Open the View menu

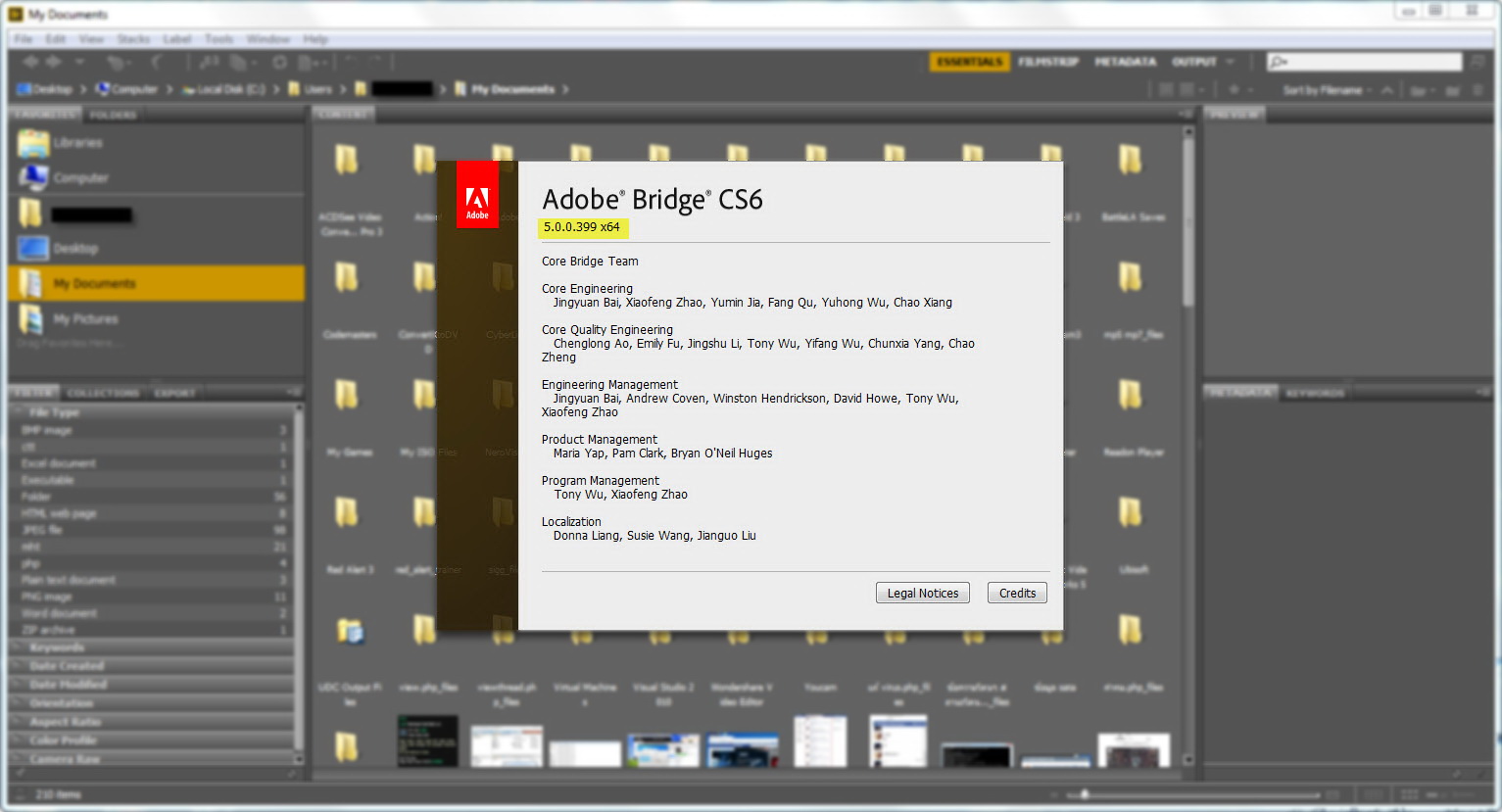coord(91,39)
